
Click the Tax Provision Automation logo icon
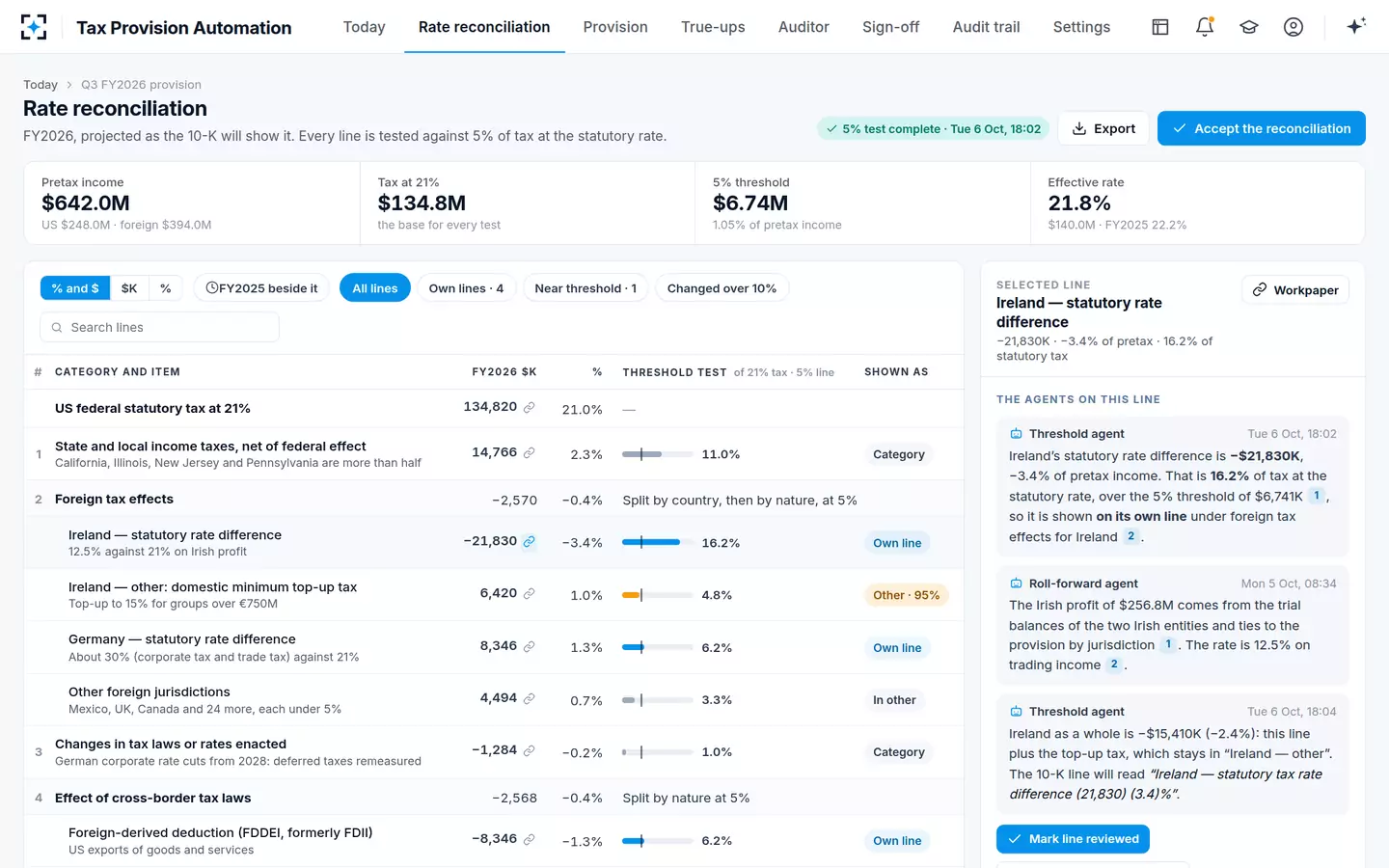(x=34, y=27)
